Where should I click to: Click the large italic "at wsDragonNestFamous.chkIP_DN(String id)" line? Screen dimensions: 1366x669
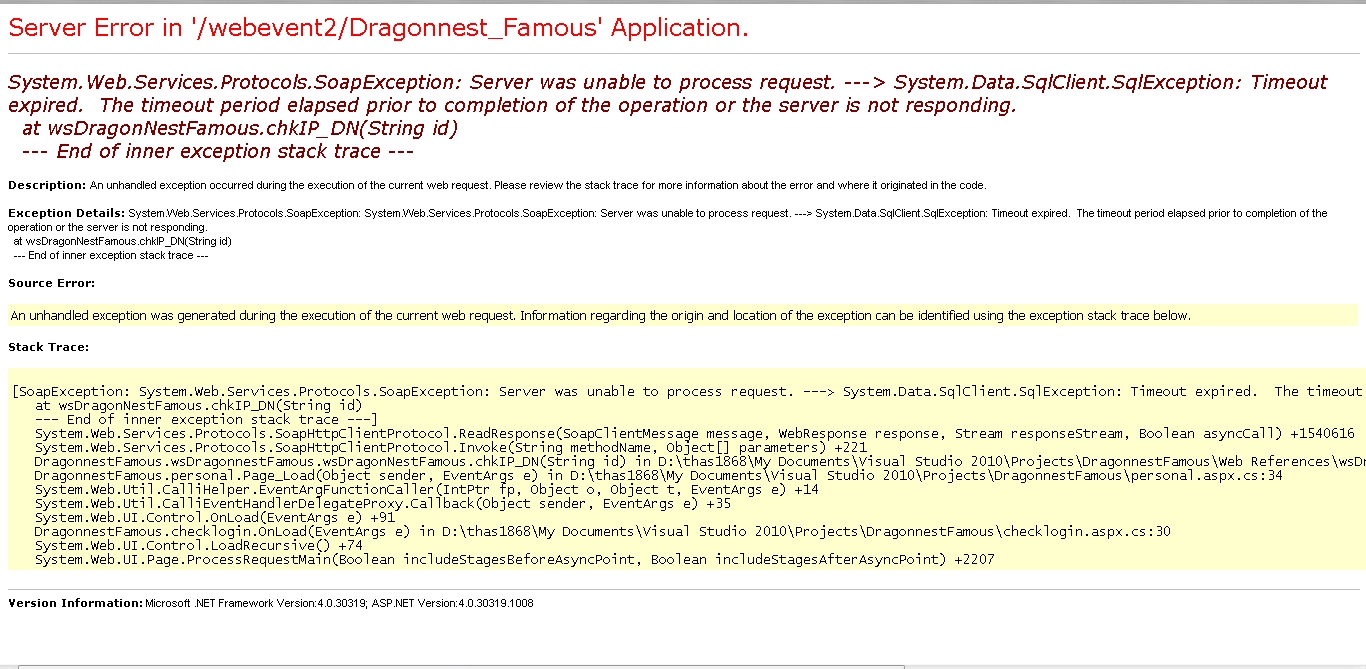coord(240,128)
